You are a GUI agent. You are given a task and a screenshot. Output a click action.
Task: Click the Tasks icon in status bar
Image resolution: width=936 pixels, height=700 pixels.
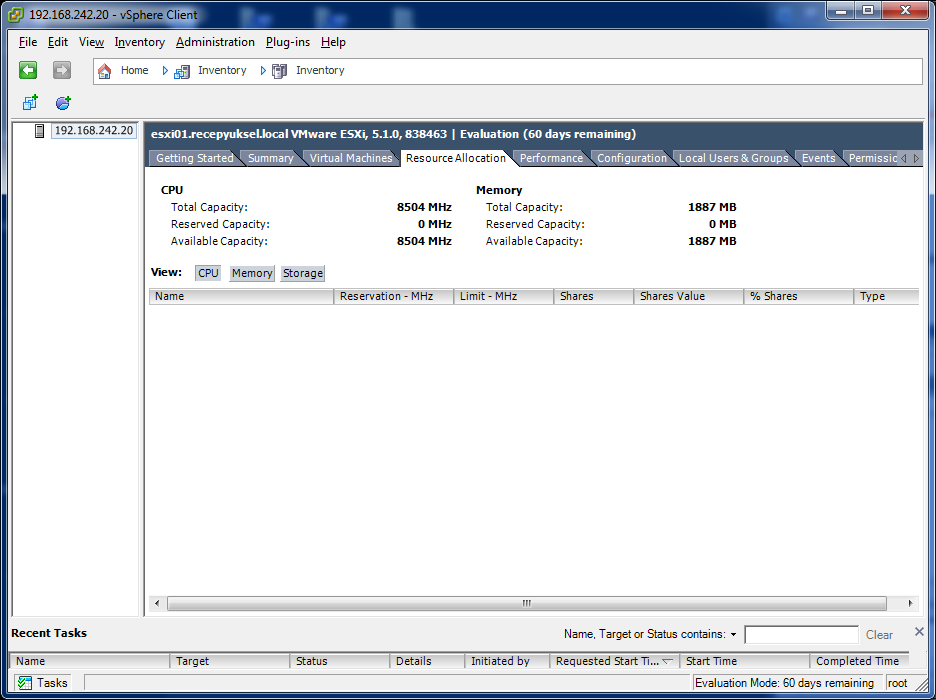coord(24,683)
